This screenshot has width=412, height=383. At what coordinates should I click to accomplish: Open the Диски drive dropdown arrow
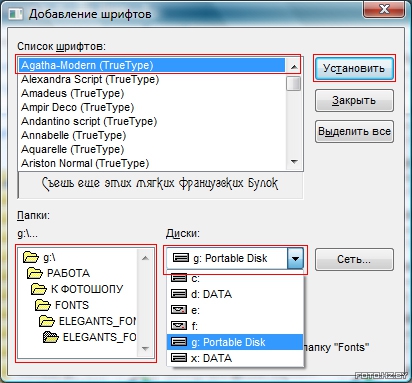coord(295,258)
